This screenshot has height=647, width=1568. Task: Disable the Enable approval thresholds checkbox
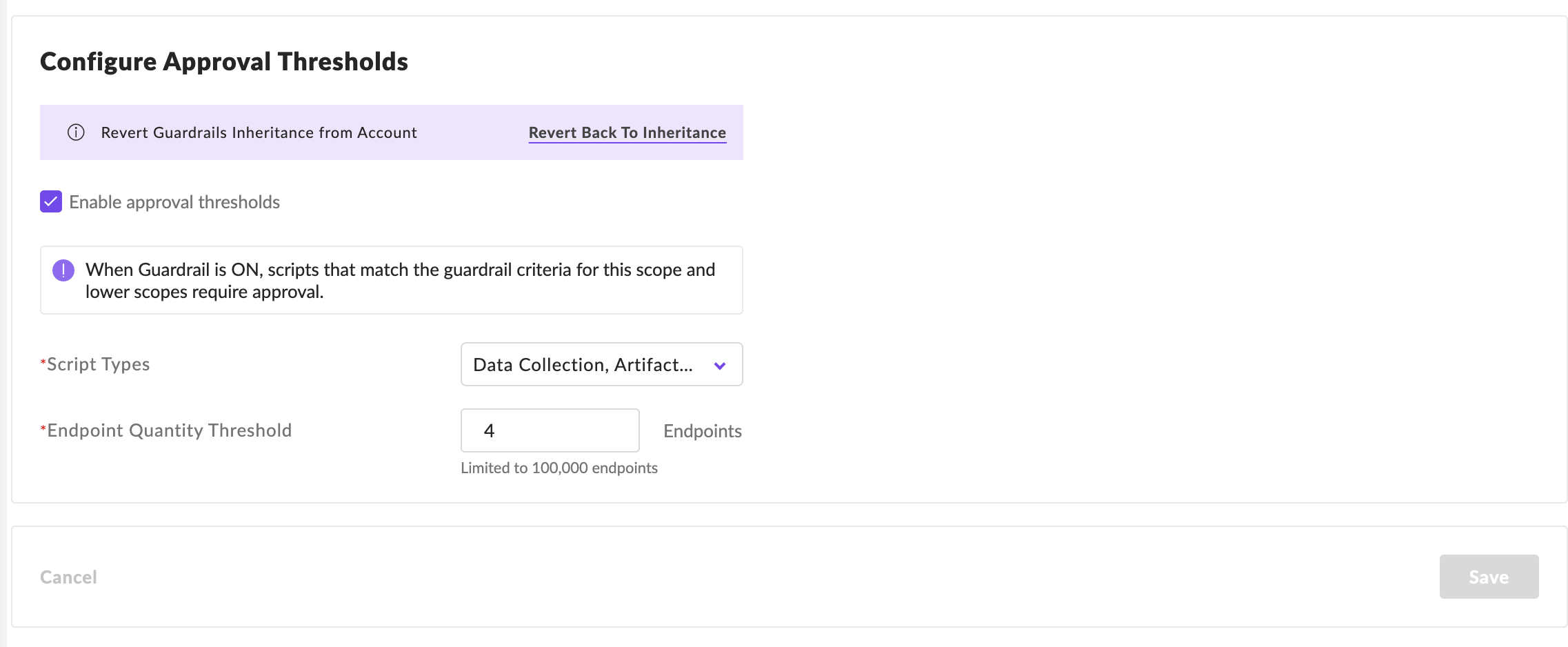tap(51, 201)
